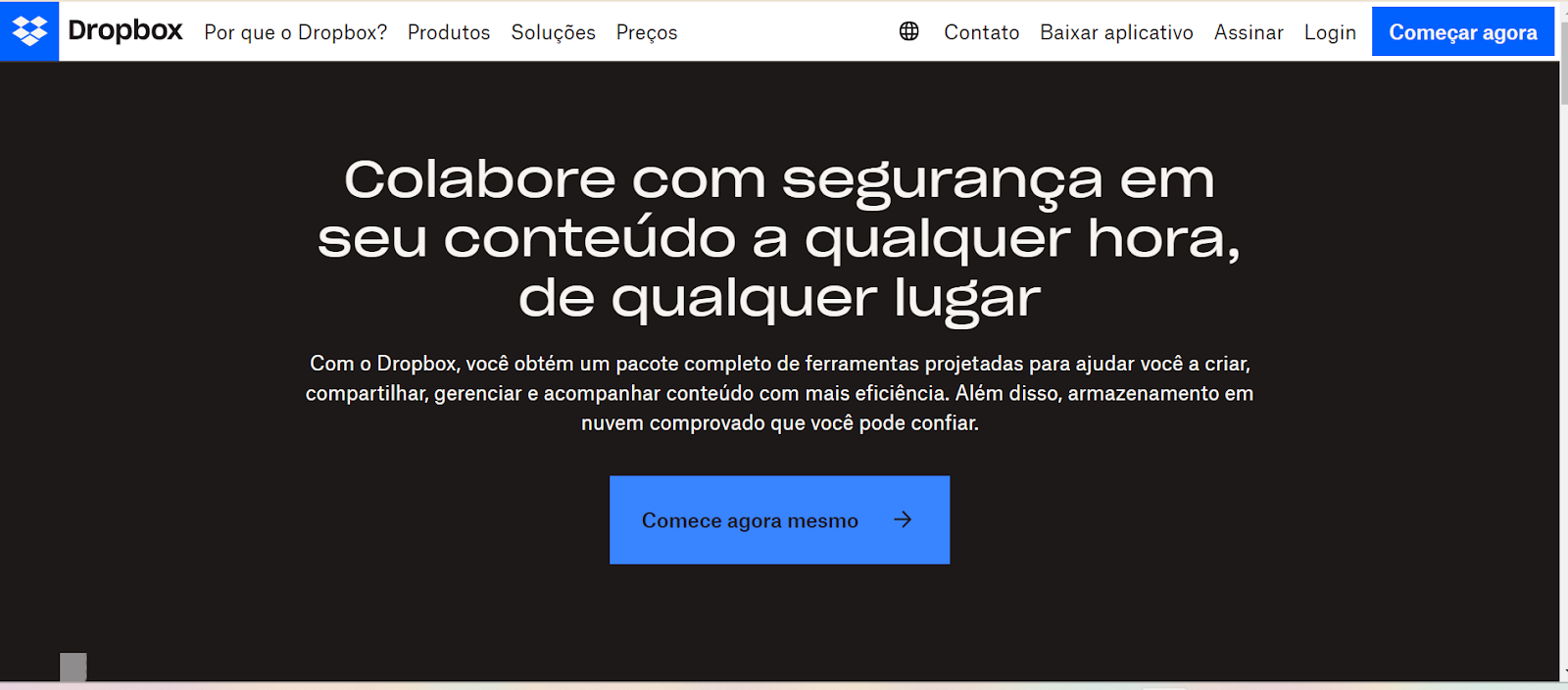This screenshot has height=690, width=1568.
Task: Click the Começar agora button
Action: pos(1463,31)
